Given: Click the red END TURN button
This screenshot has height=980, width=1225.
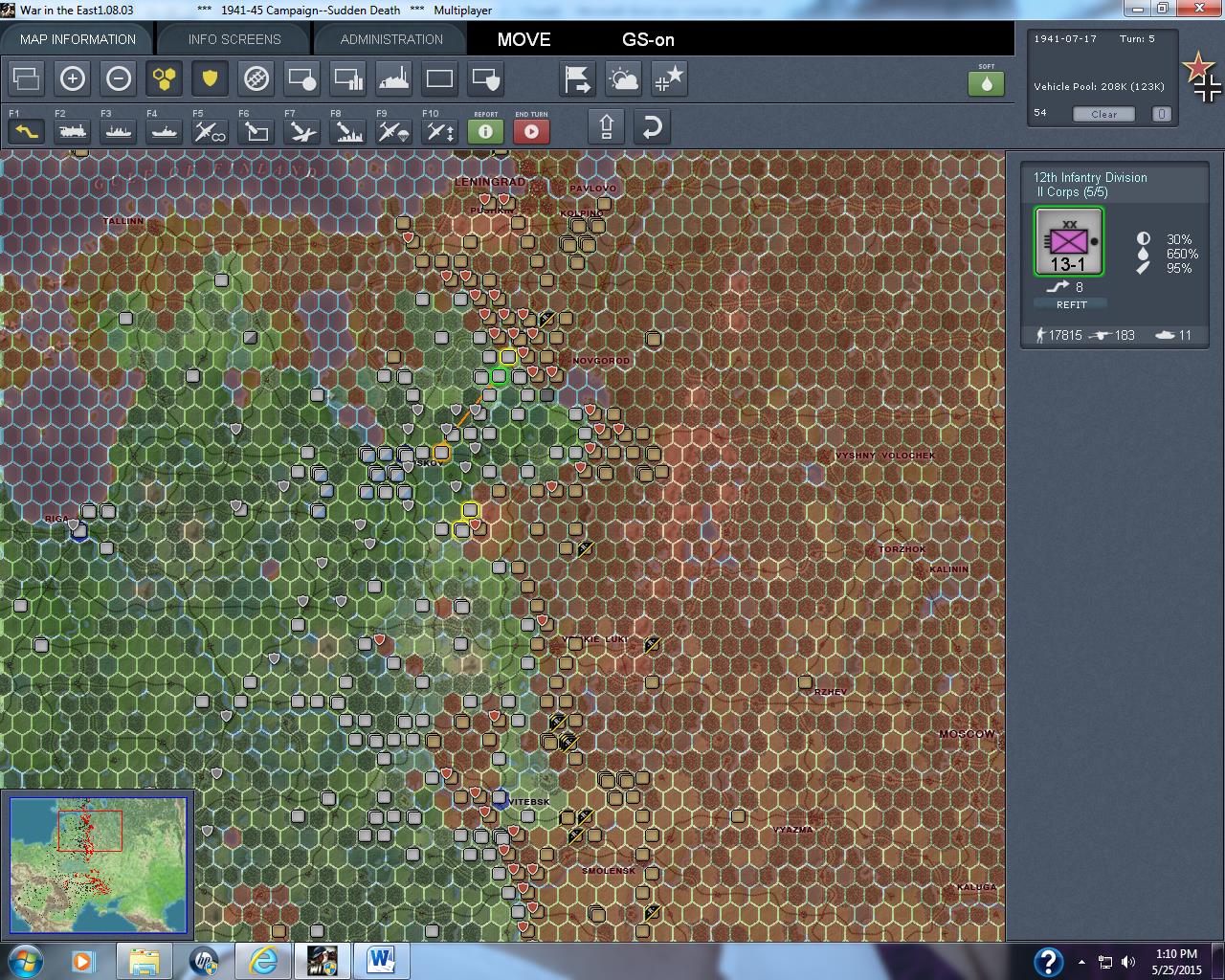Looking at the screenshot, I should pos(531,131).
